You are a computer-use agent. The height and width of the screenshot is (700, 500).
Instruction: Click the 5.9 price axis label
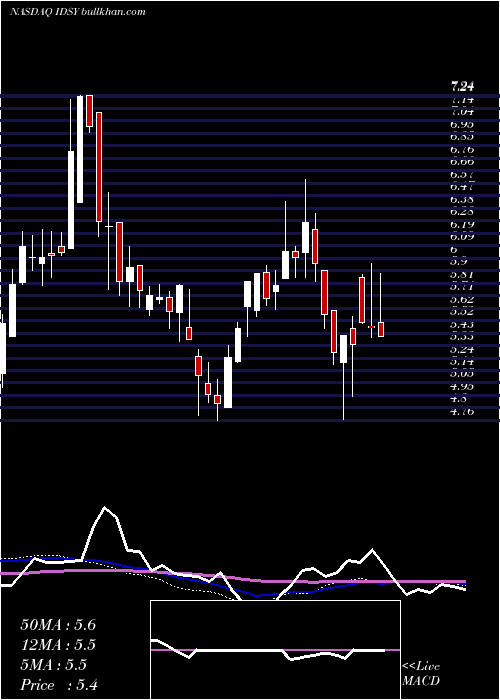click(x=459, y=262)
